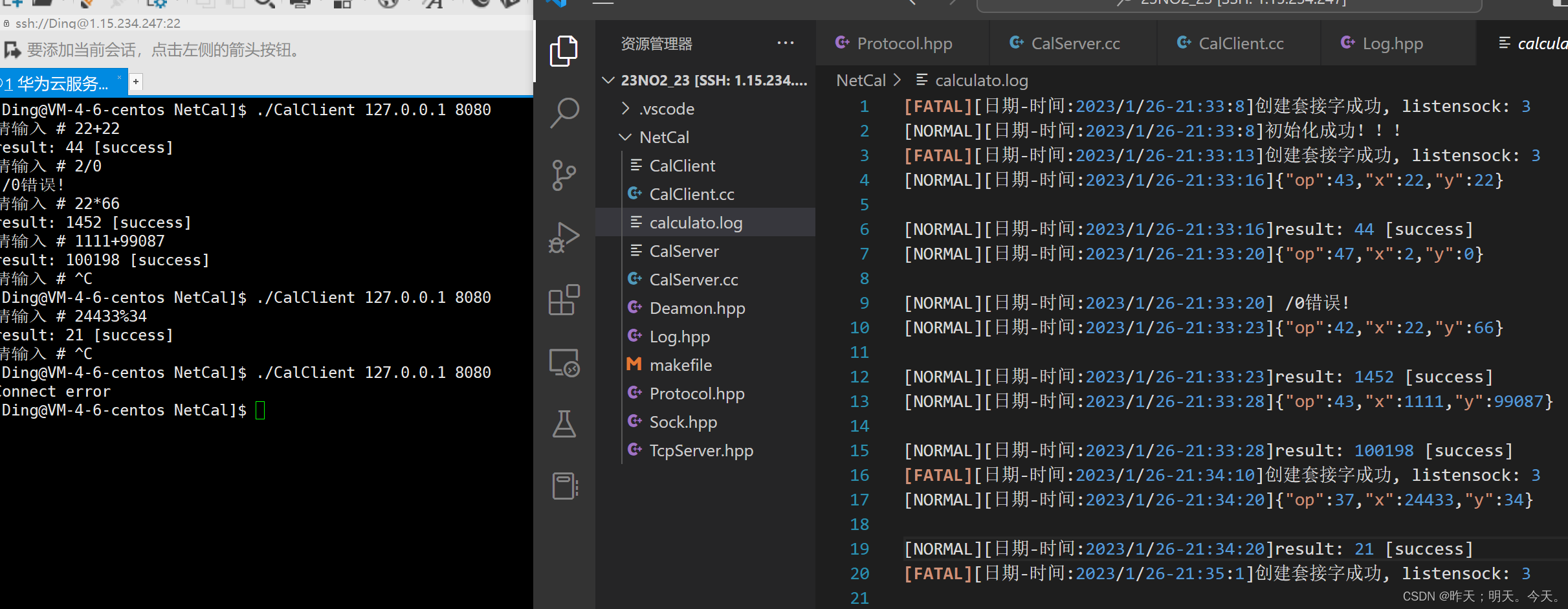Click the log line '初始化成功!!!'
The image size is (1568, 609).
point(1153,131)
